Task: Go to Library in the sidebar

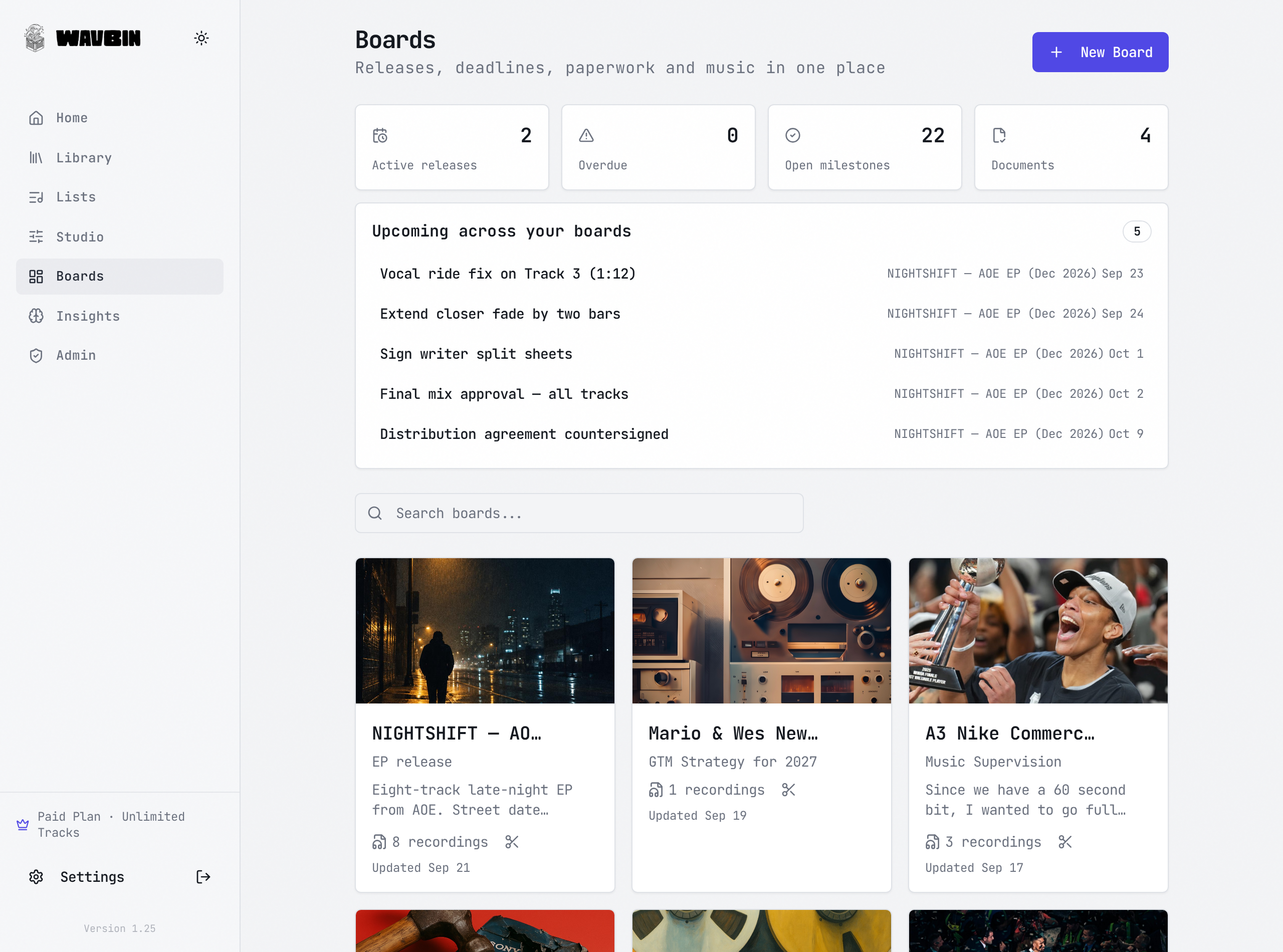Action: coord(119,158)
